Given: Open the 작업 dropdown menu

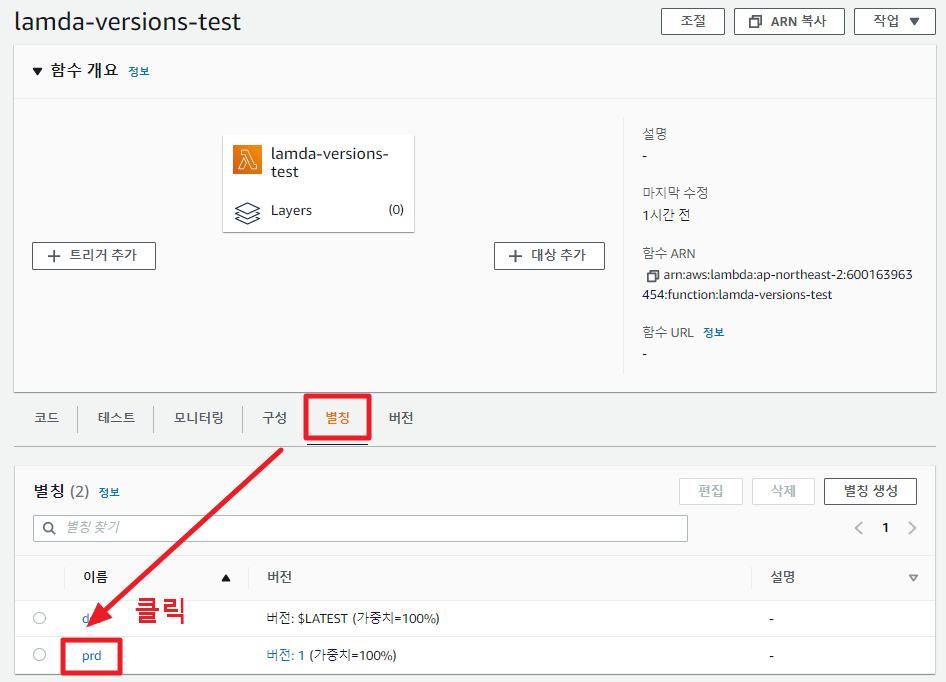Looking at the screenshot, I should tap(895, 22).
